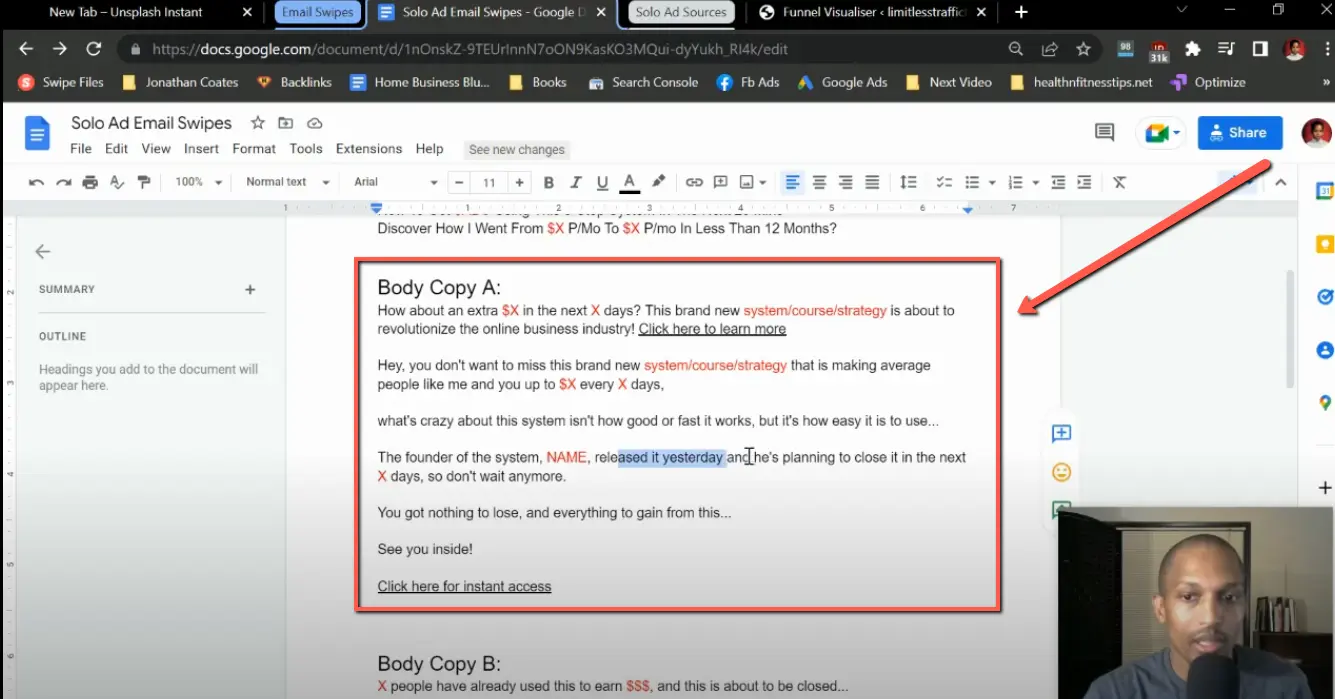The image size is (1335, 699).
Task: Bookmark the current page with the star
Action: (x=1084, y=48)
